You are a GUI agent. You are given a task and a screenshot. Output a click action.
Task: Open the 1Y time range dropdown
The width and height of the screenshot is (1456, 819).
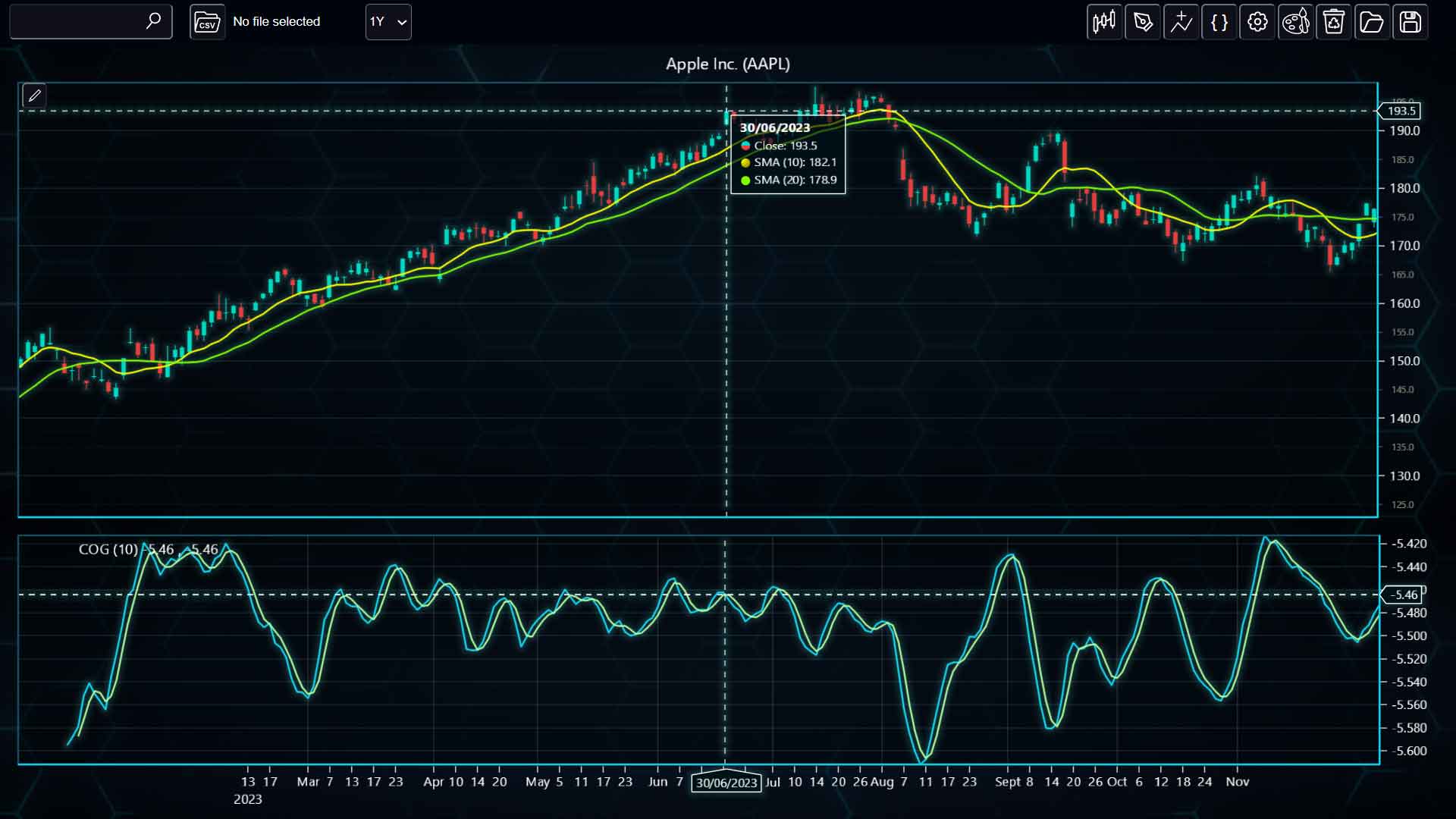coord(388,22)
